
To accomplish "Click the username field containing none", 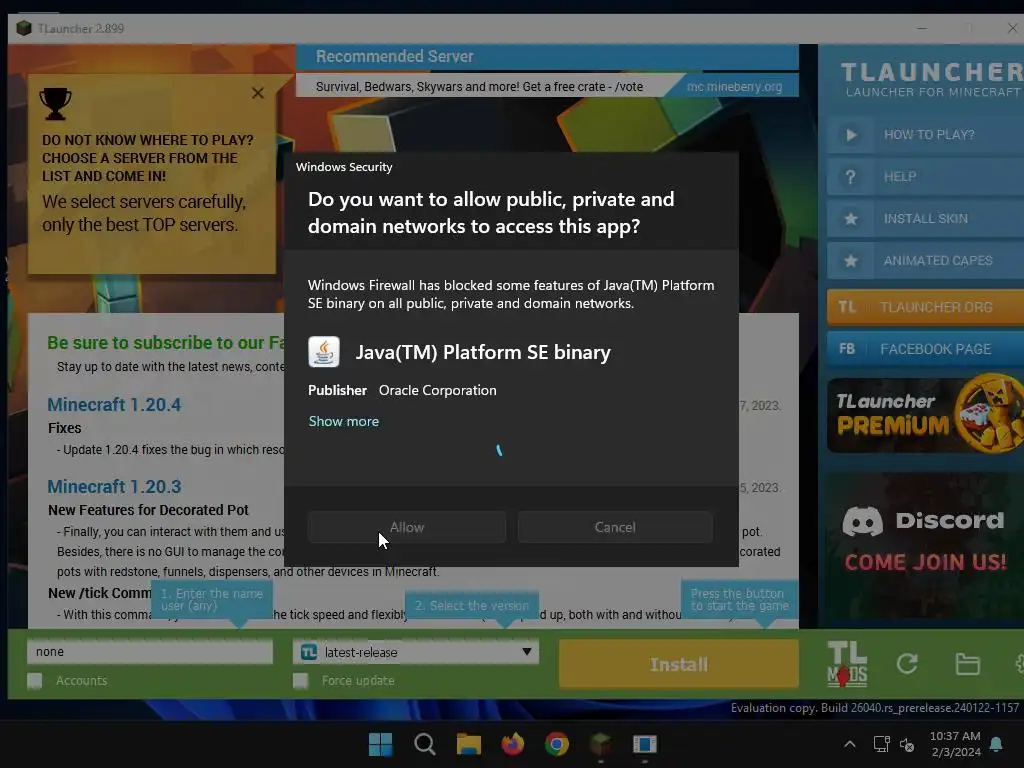I will coord(150,652).
